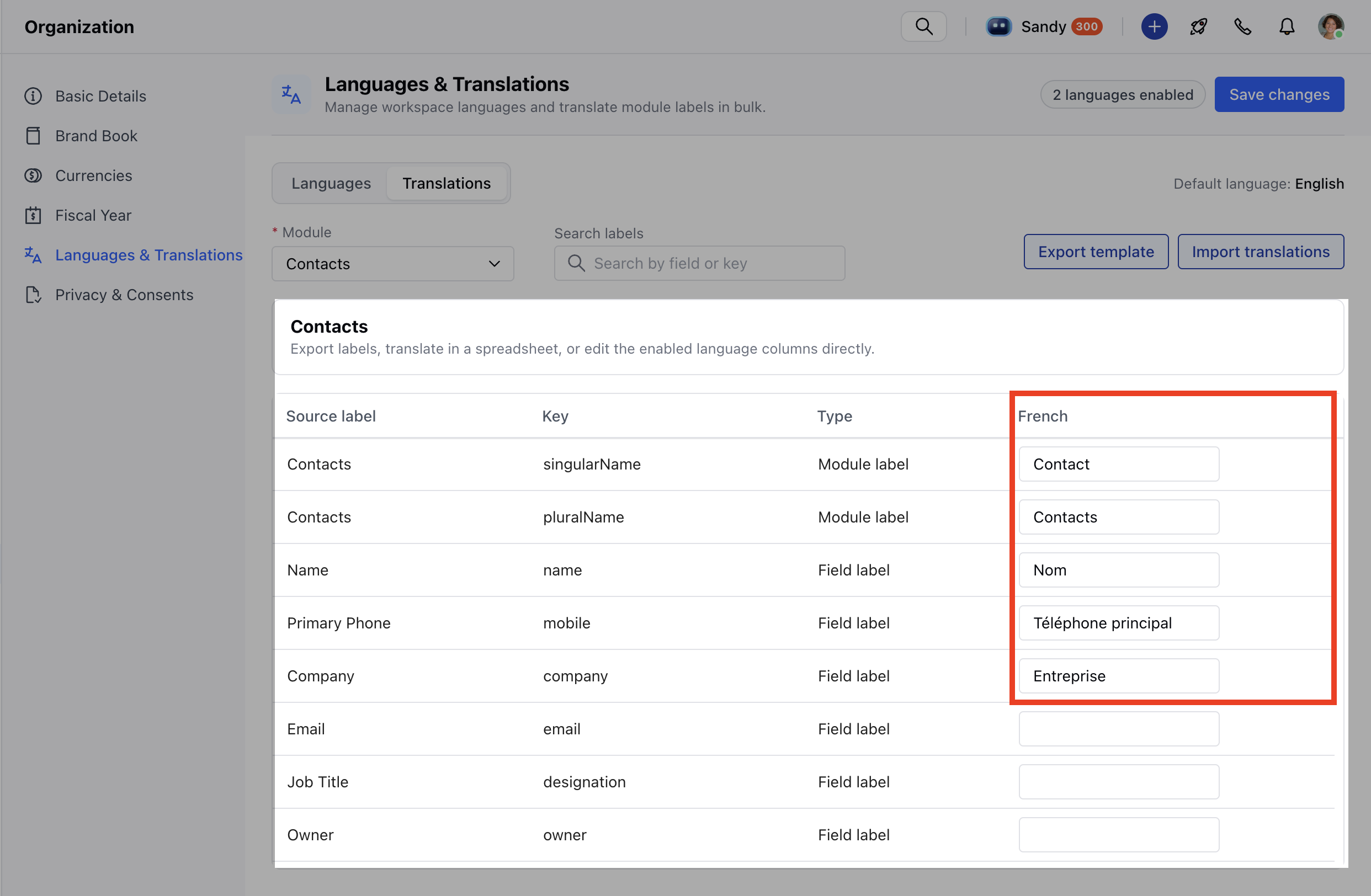1371x896 pixels.
Task: Click the 'Job Title' source label
Action: point(318,782)
